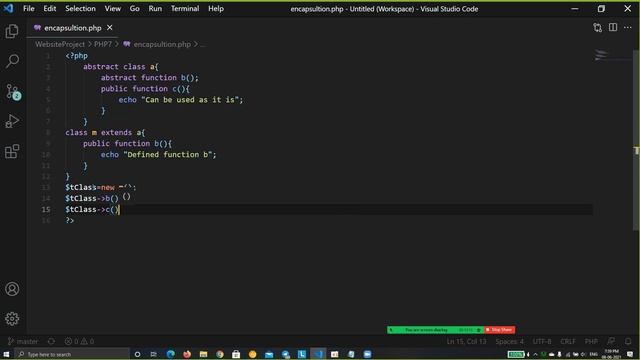Click the vertical editor scrollbar
640x360 pixels.
pos(636,139)
